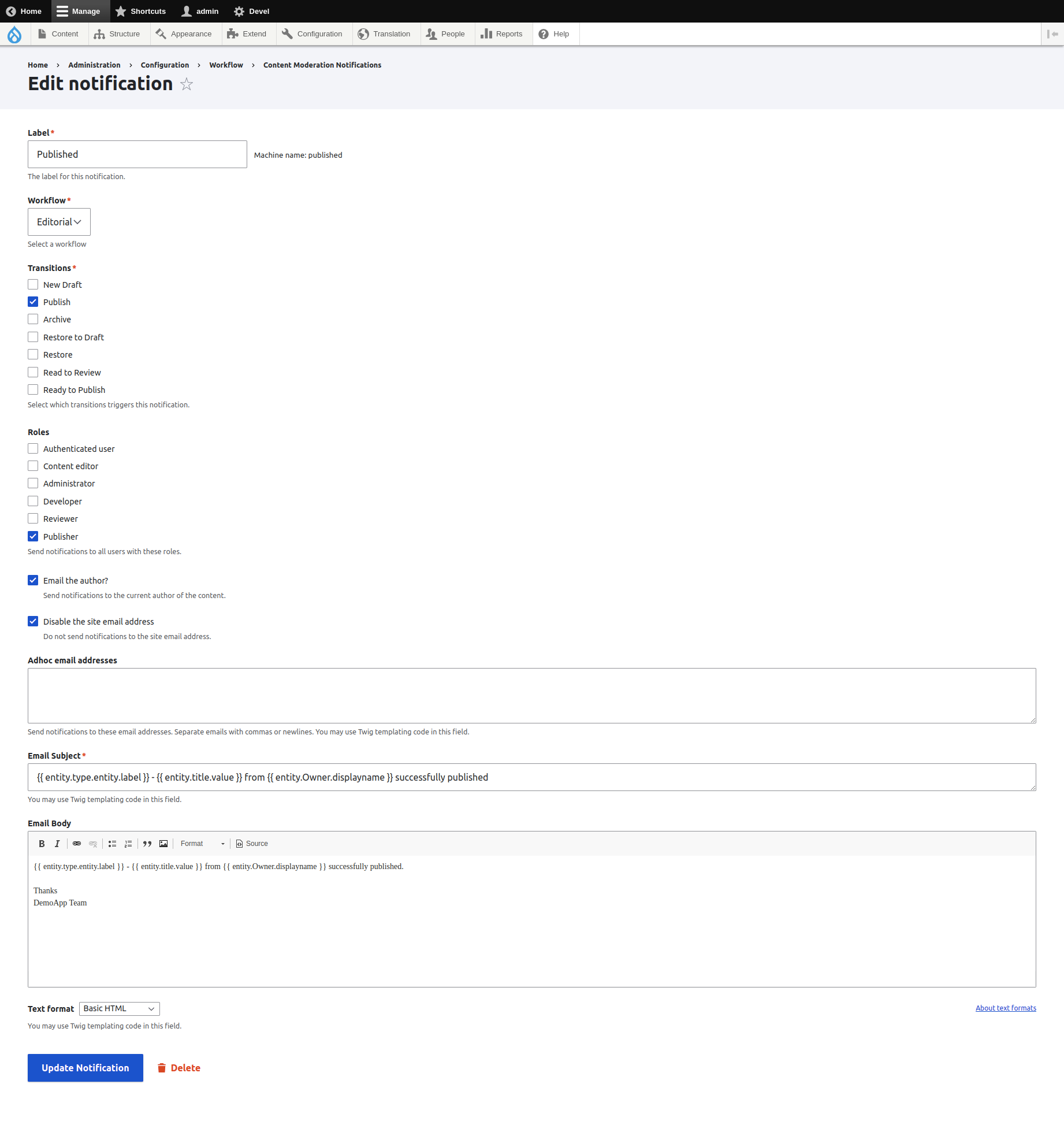Viewport: 1064px width, 1147px height.
Task: Insert an image into the email body
Action: pyautogui.click(x=163, y=844)
